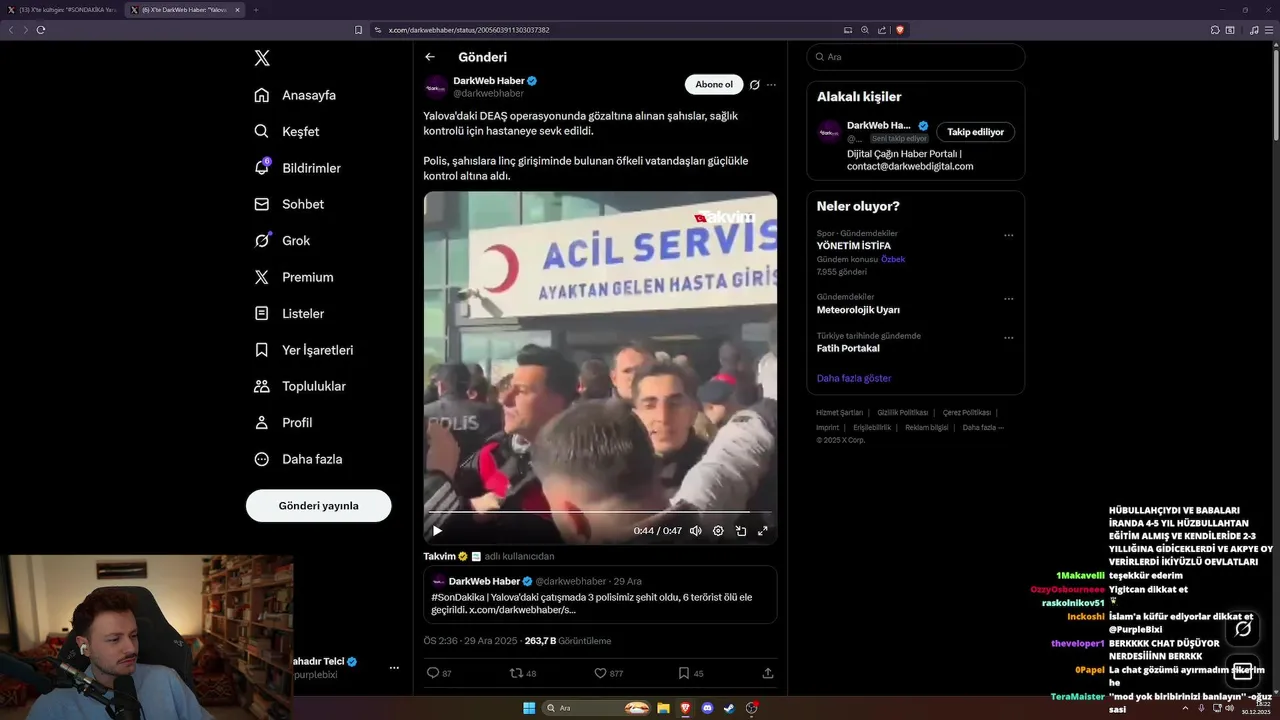Close the DarkWeb Haber tab
Image resolution: width=1280 pixels, height=720 pixels.
(237, 10)
